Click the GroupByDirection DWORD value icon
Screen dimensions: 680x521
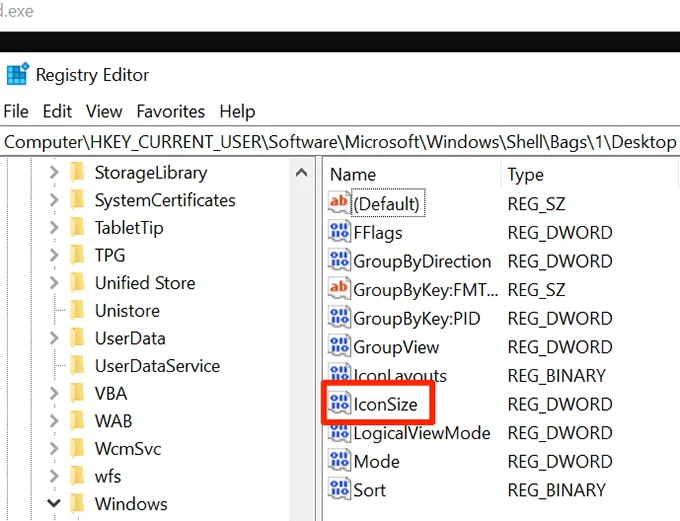[339, 260]
